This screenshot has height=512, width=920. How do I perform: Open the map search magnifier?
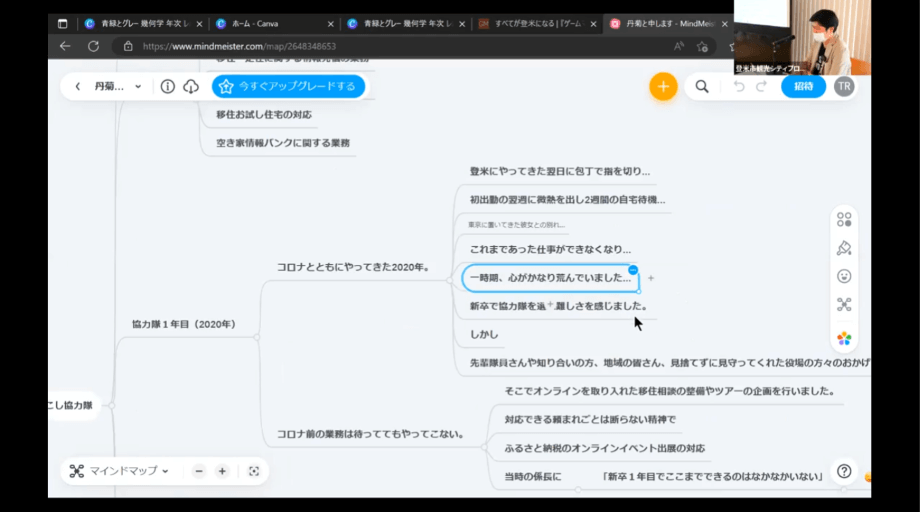click(x=702, y=87)
